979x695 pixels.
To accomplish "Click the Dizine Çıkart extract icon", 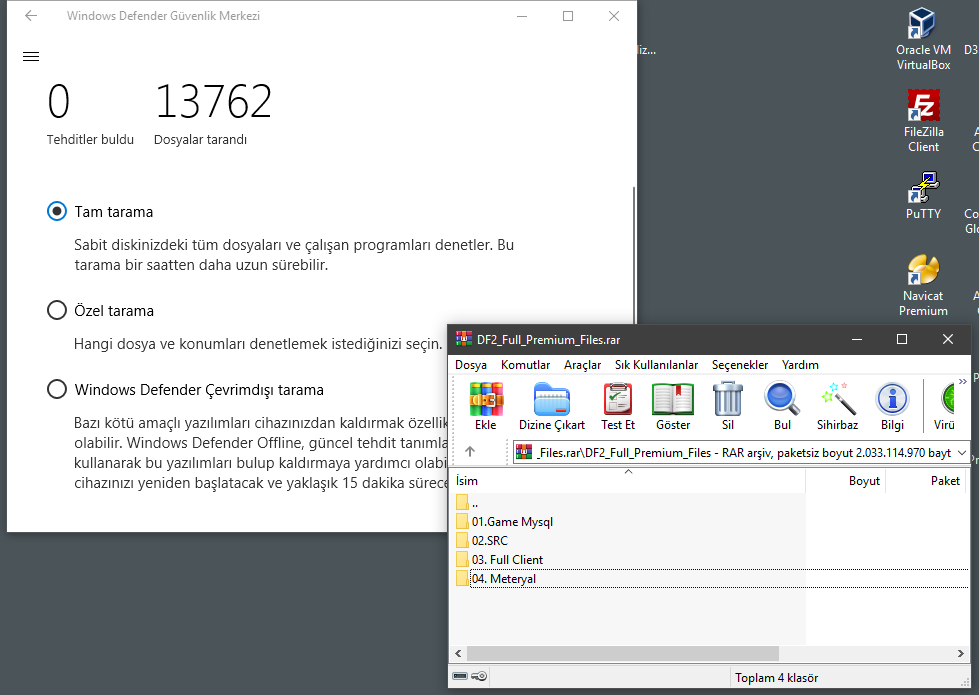I will [x=552, y=407].
